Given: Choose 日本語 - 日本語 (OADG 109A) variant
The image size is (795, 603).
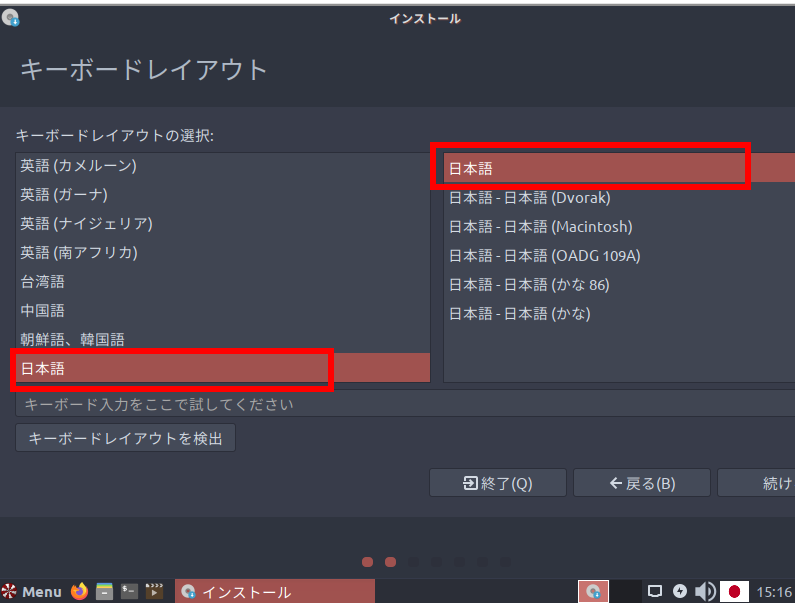Looking at the screenshot, I should (619, 256).
